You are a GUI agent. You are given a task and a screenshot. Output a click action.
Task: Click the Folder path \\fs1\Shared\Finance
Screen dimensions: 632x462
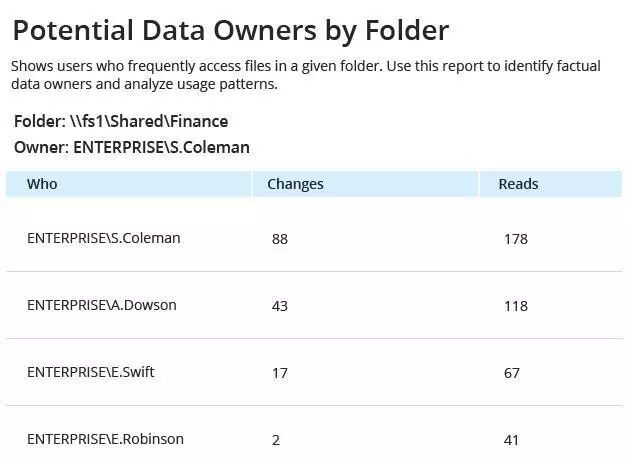point(121,121)
